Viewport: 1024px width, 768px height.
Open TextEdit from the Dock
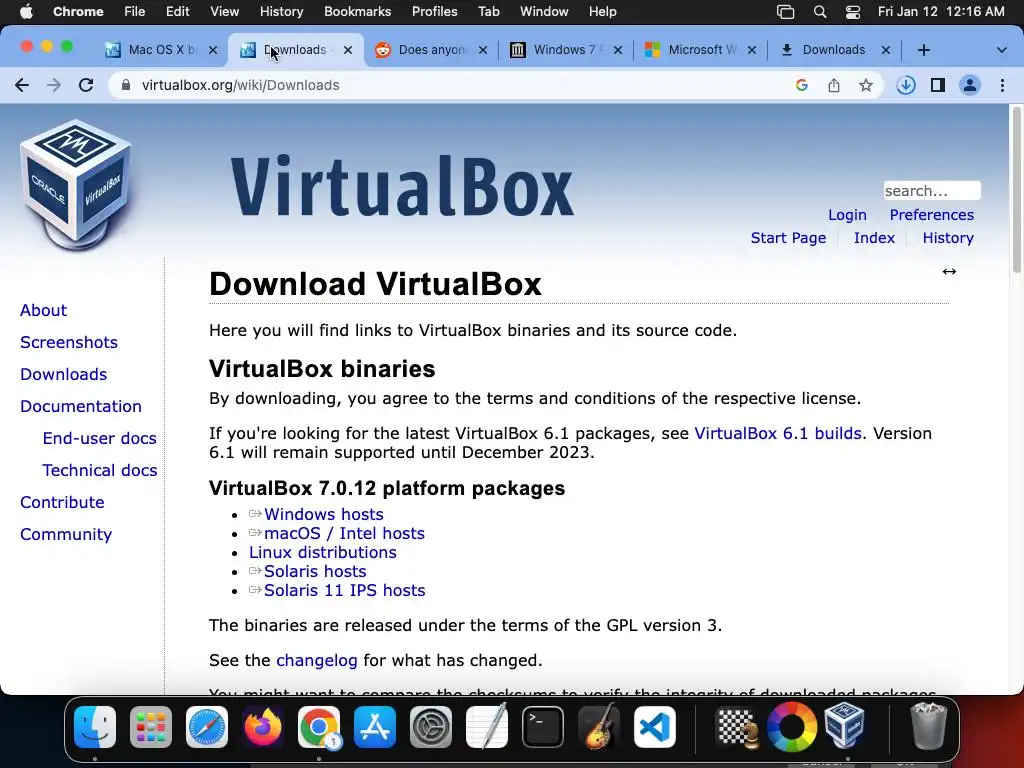click(487, 726)
